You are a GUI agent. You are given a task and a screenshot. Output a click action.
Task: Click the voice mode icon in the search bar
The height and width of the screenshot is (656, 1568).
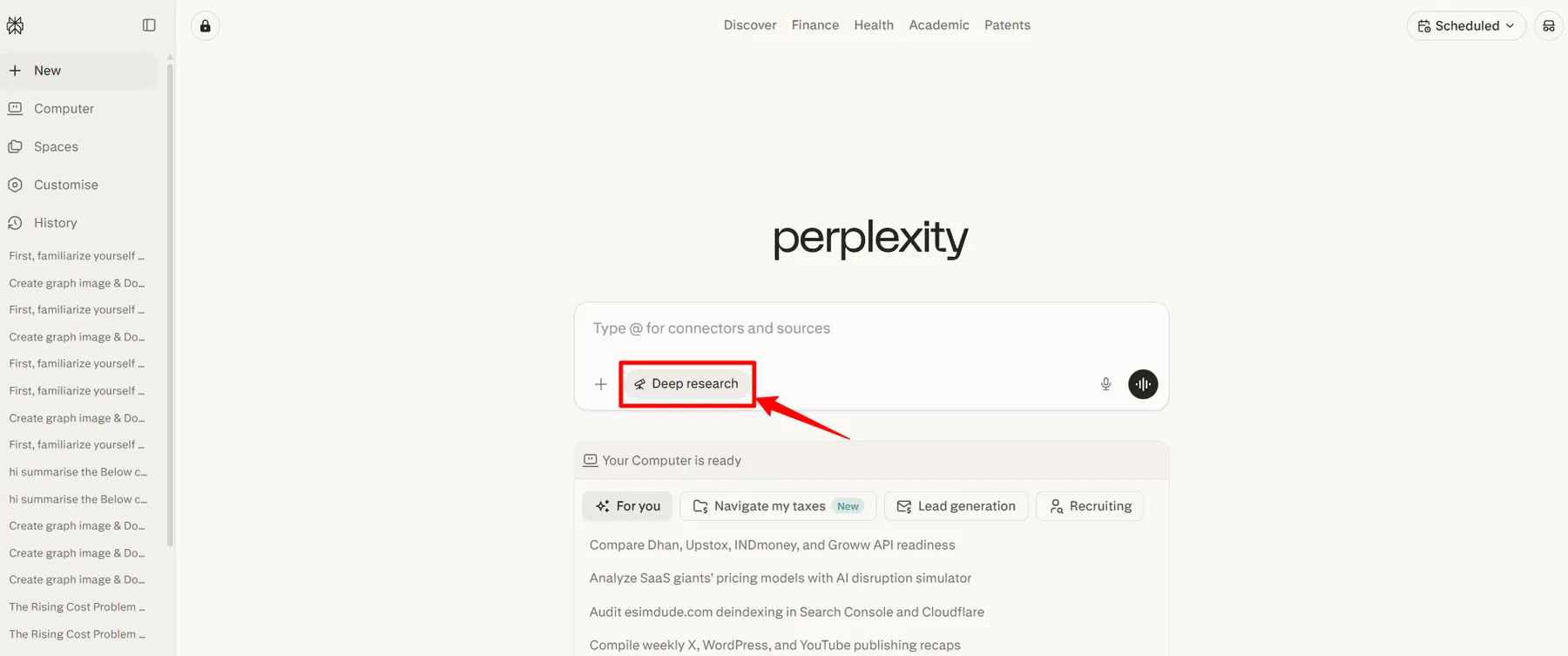pos(1143,383)
